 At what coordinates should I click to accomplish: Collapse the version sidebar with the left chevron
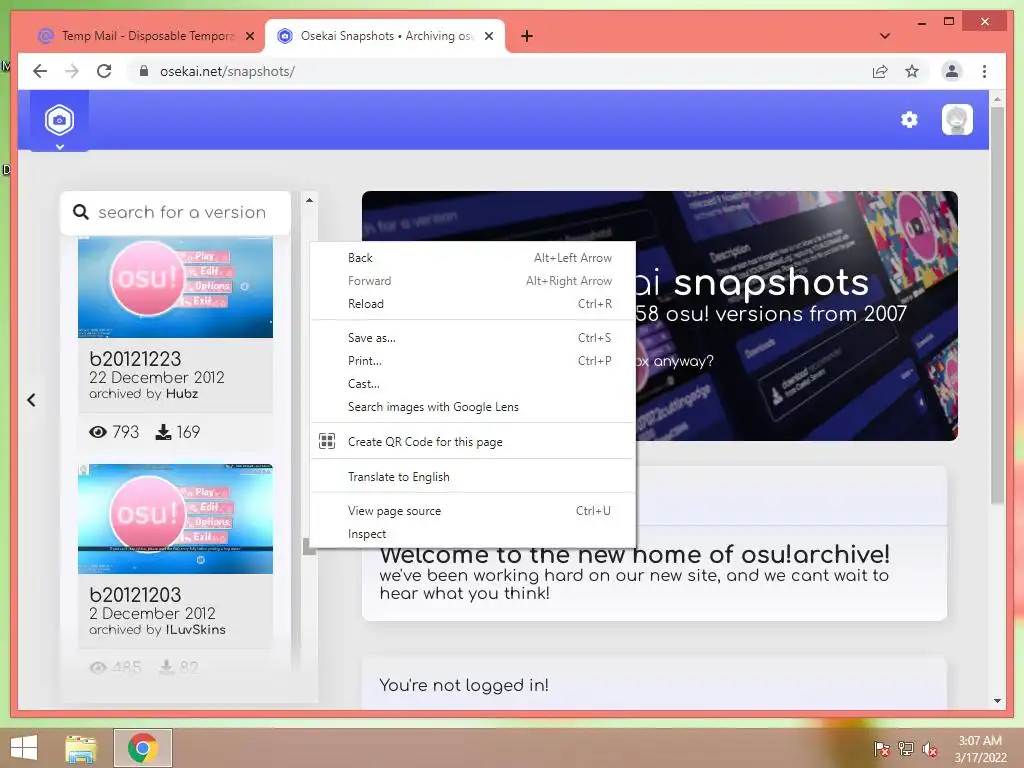click(31, 400)
